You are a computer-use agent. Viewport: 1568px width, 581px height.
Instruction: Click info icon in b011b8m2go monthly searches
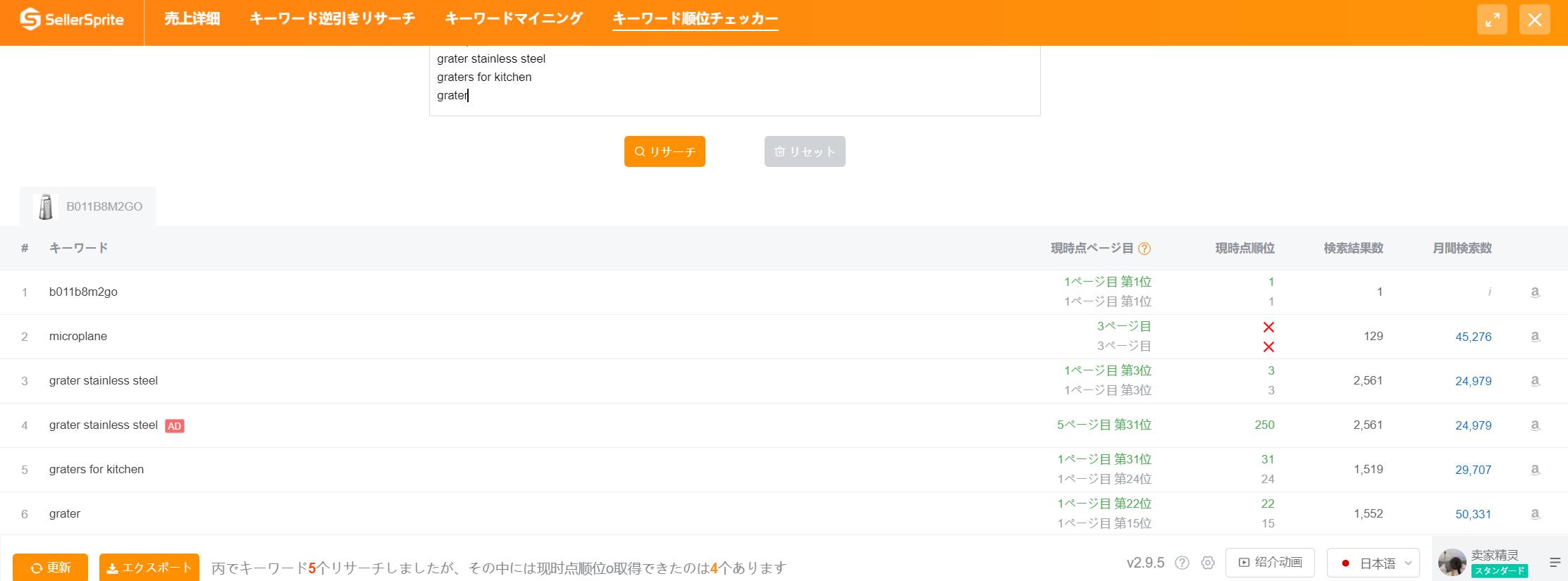pos(1489,292)
